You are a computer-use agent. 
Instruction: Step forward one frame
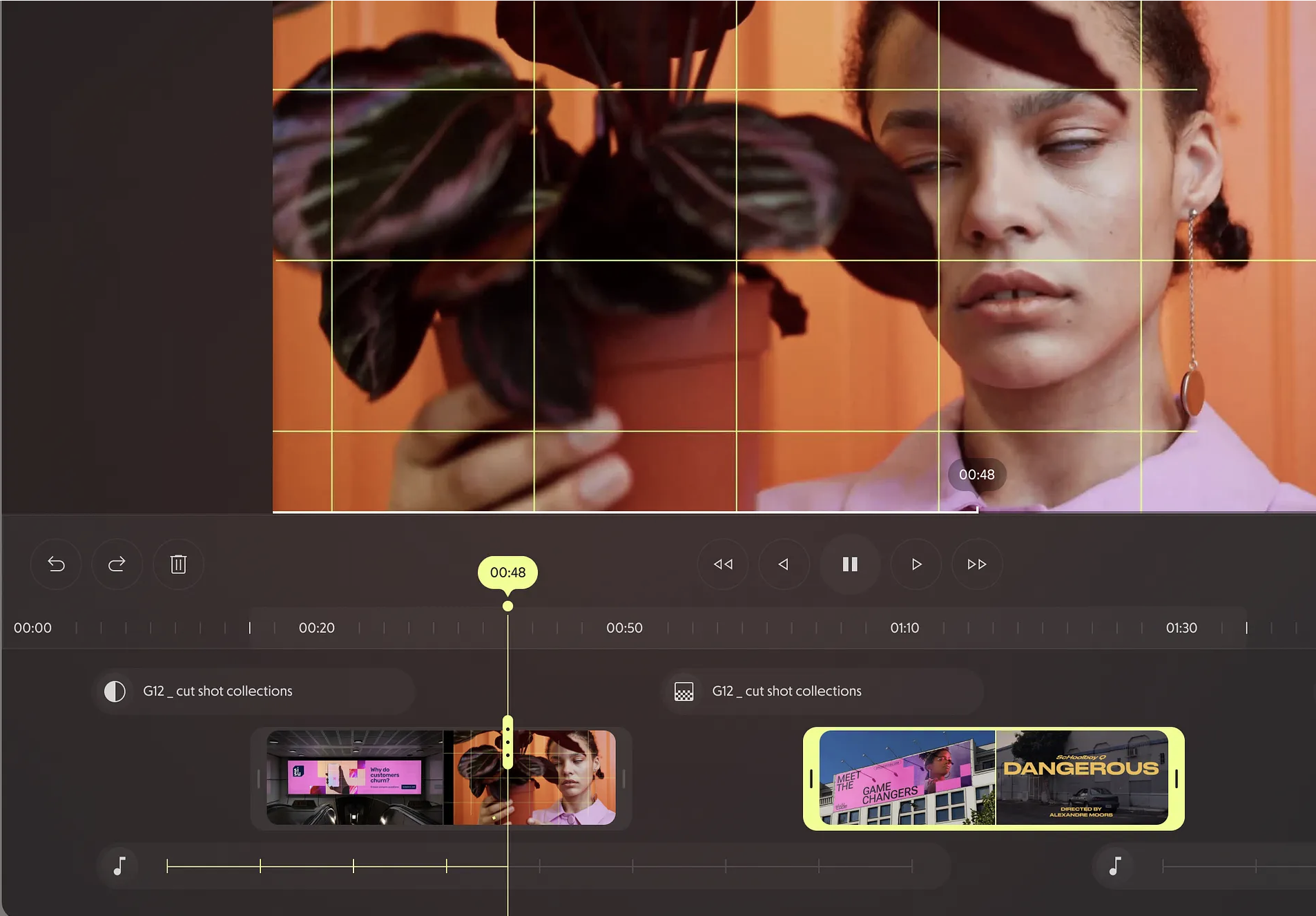[916, 564]
